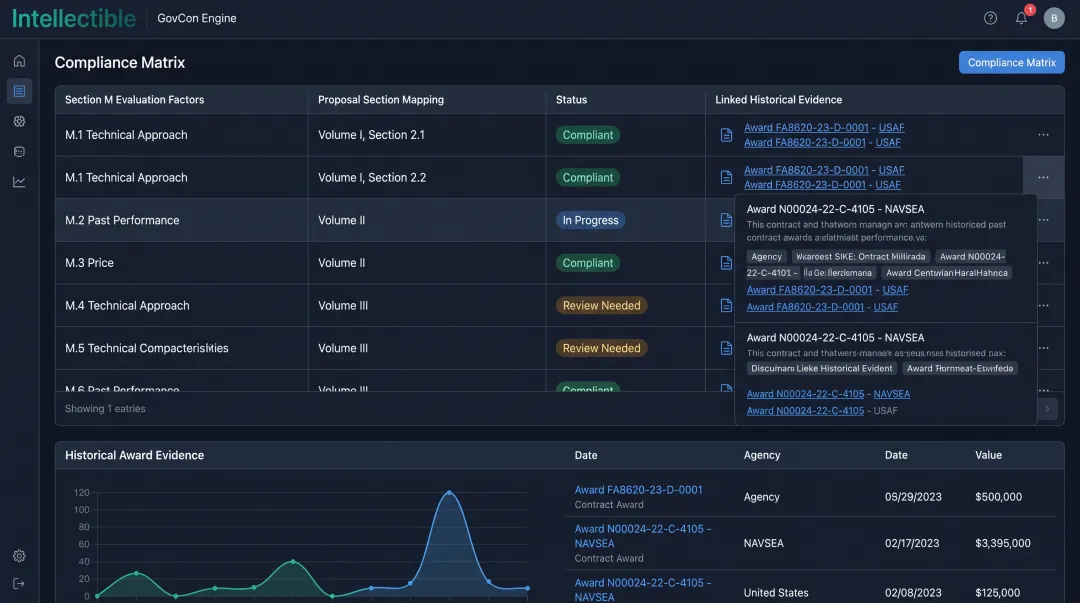
Task: Go to Home in the sidebar
Action: point(19,61)
